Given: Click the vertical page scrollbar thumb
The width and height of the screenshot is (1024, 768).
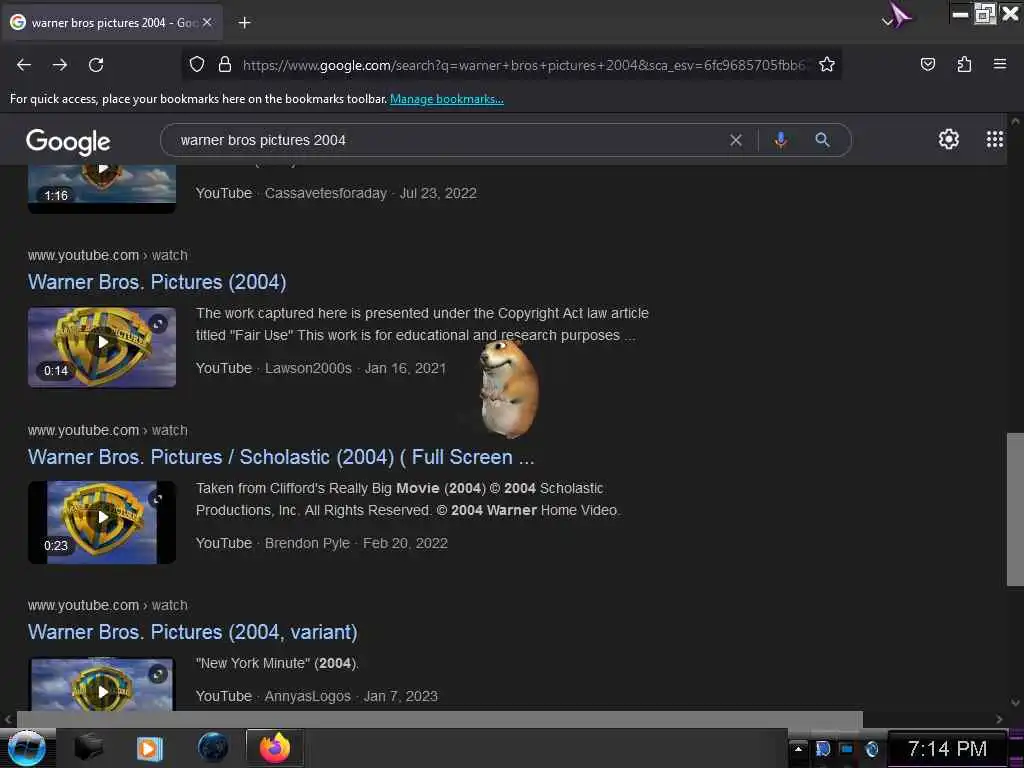Looking at the screenshot, I should point(1015,509).
